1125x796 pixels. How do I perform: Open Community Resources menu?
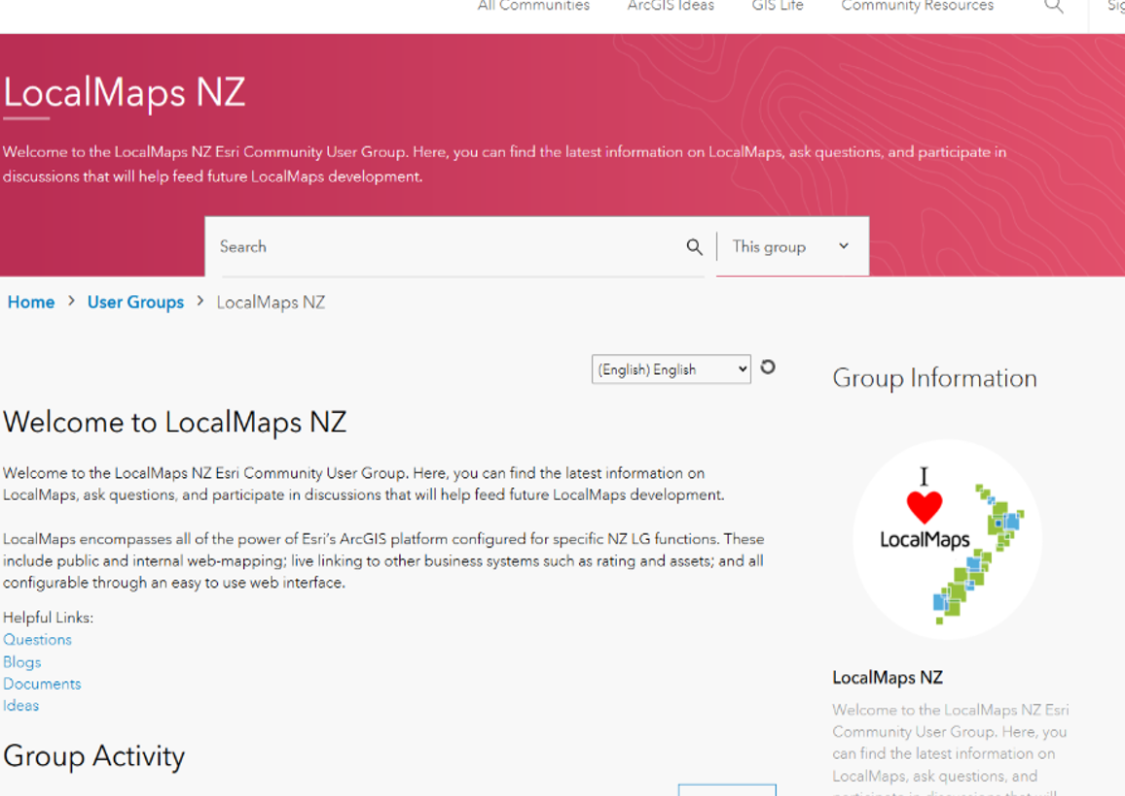[917, 6]
